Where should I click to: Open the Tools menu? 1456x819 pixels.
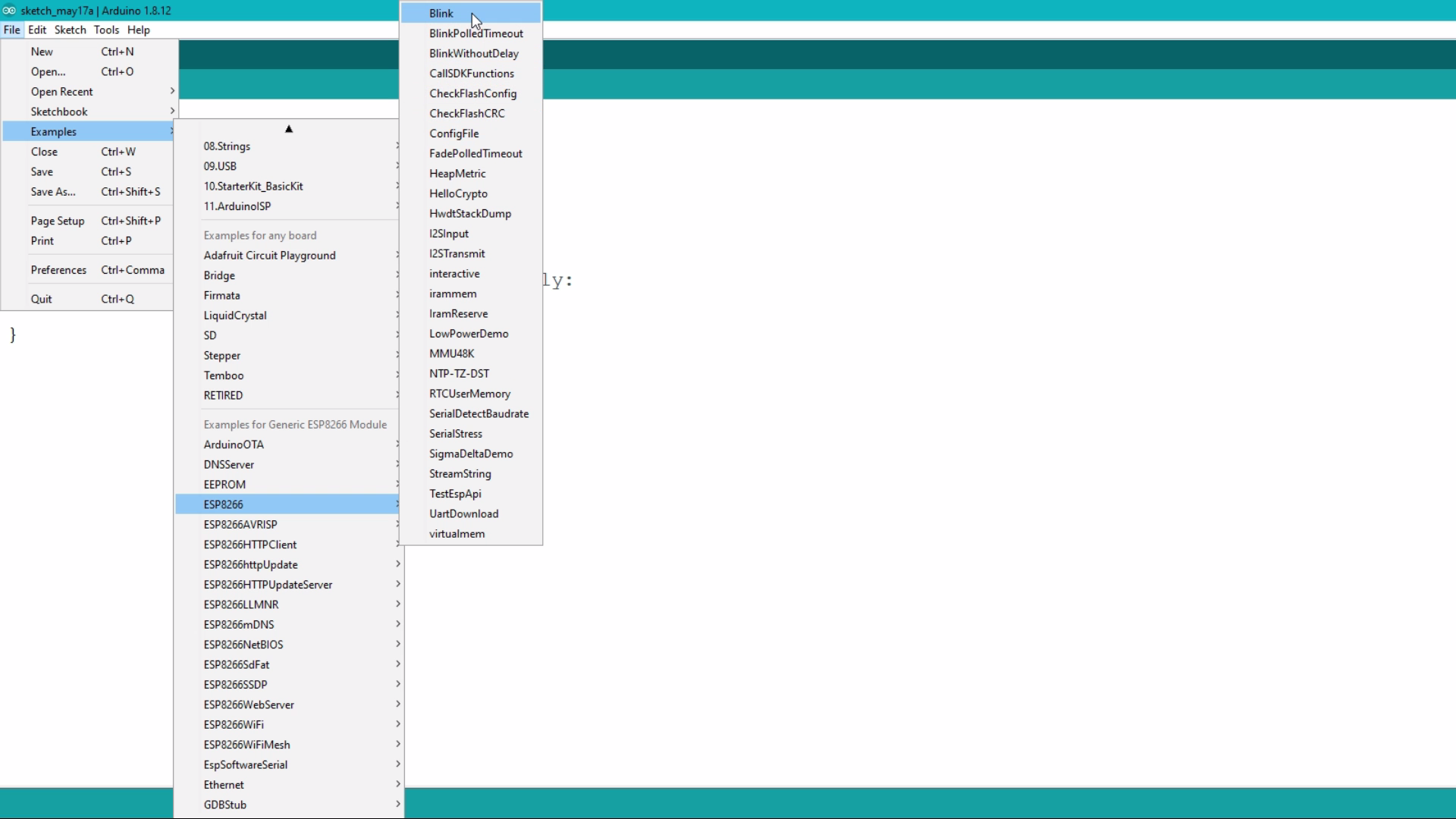click(106, 30)
